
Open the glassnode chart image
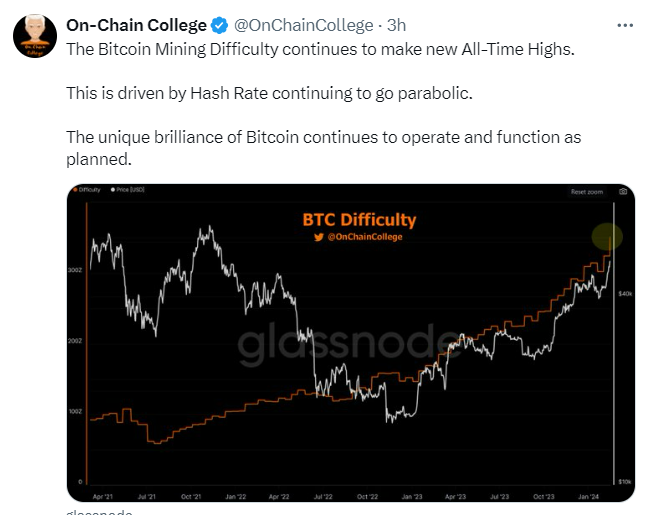[351, 343]
